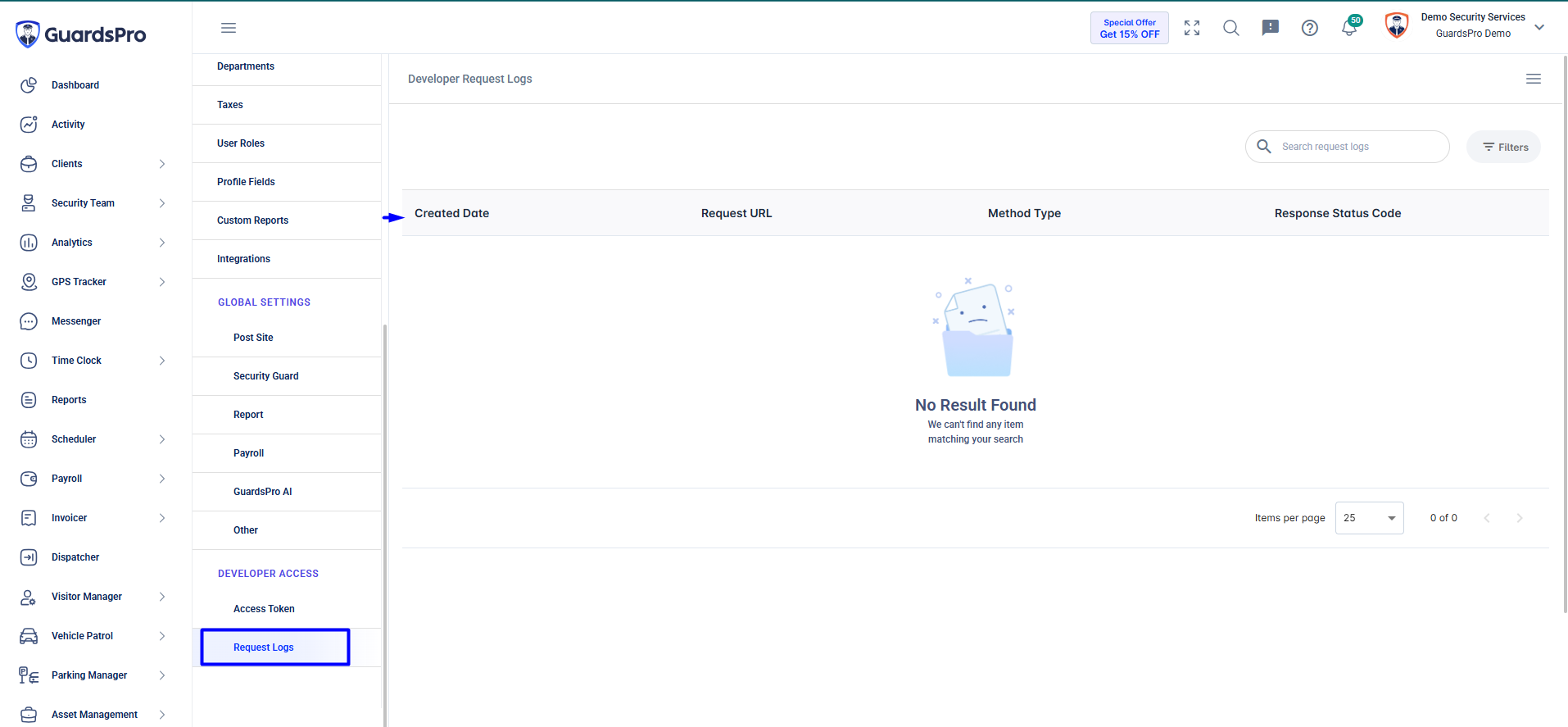This screenshot has width=1568, height=727.
Task: Go to the previous page arrow
Action: 1487,518
